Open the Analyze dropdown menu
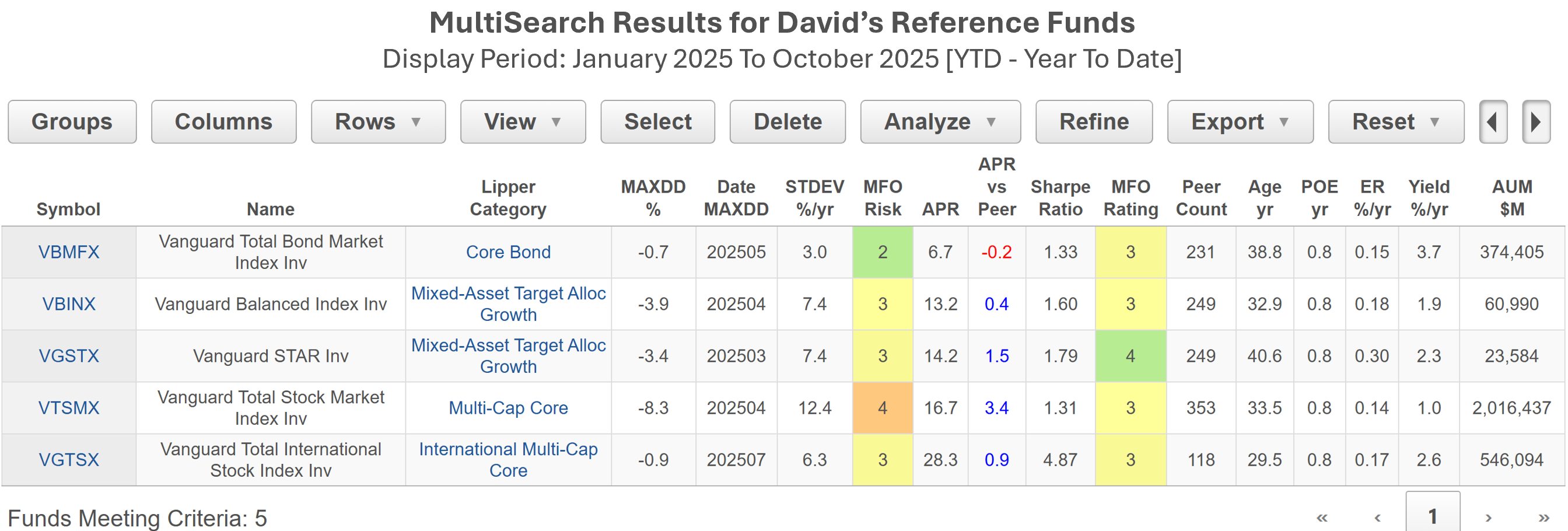 (940, 122)
